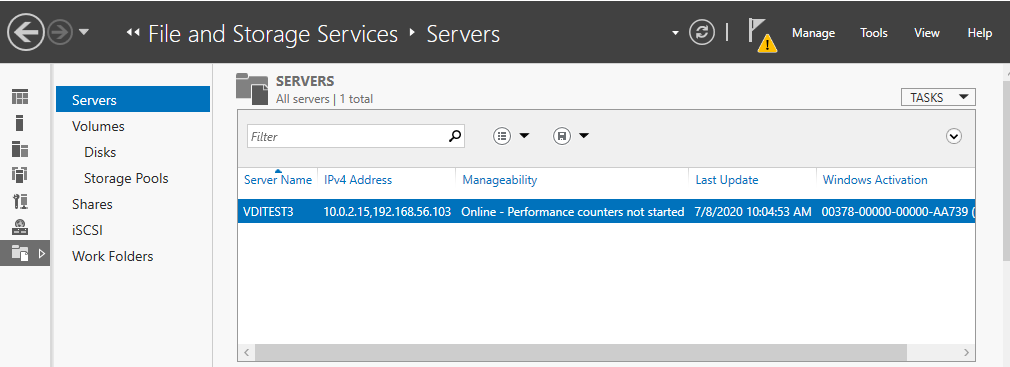
Task: Open the TASKS dropdown
Action: tap(938, 97)
